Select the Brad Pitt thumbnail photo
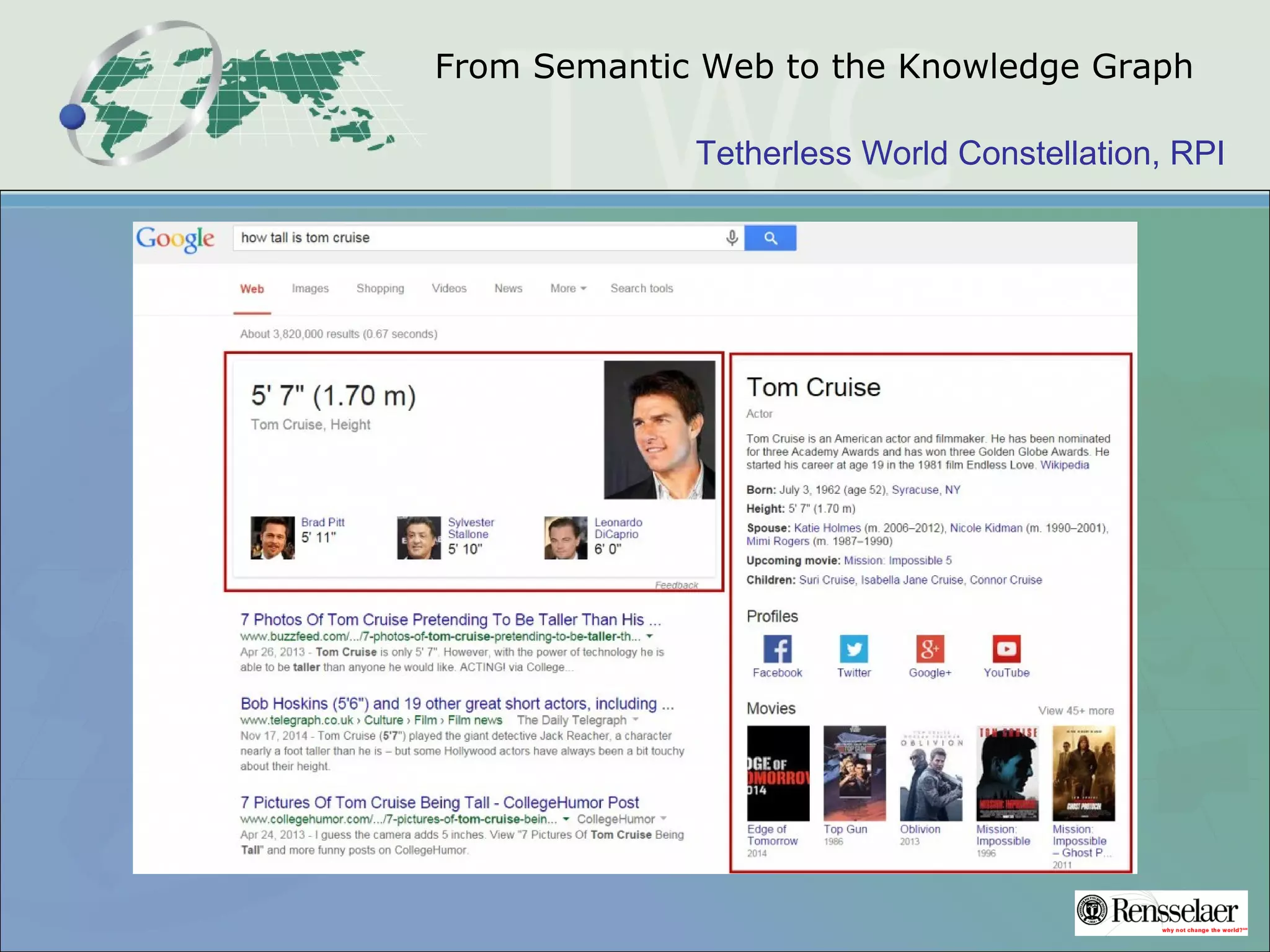The height and width of the screenshot is (952, 1270). point(272,538)
